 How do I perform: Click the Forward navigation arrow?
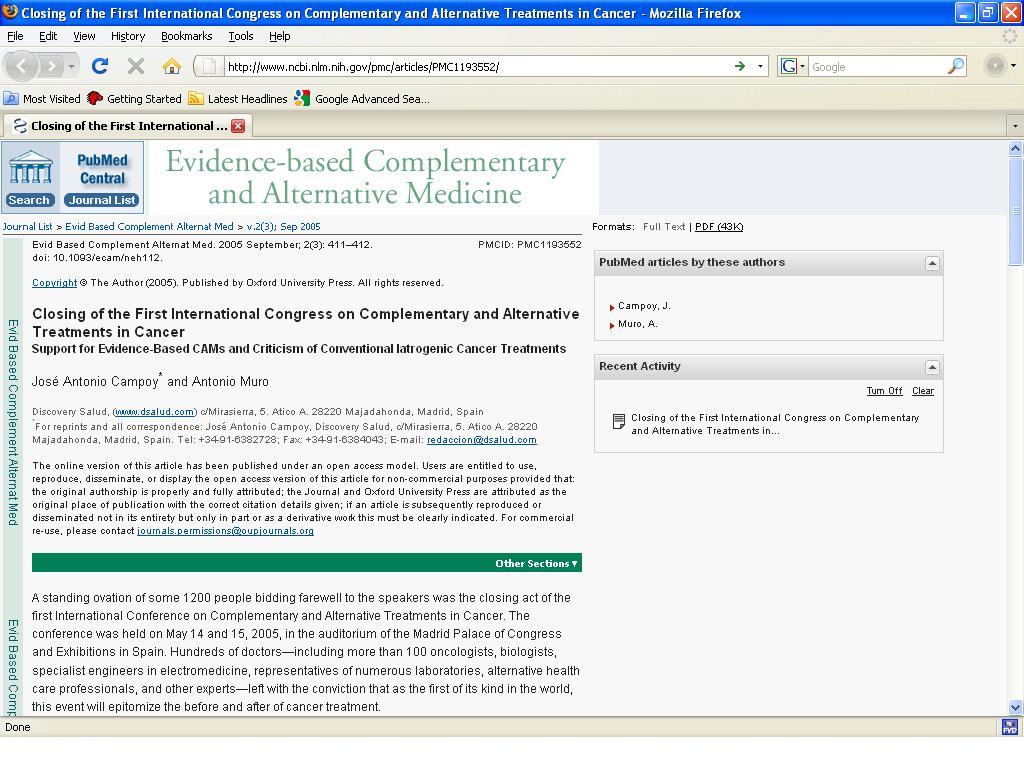tap(51, 66)
